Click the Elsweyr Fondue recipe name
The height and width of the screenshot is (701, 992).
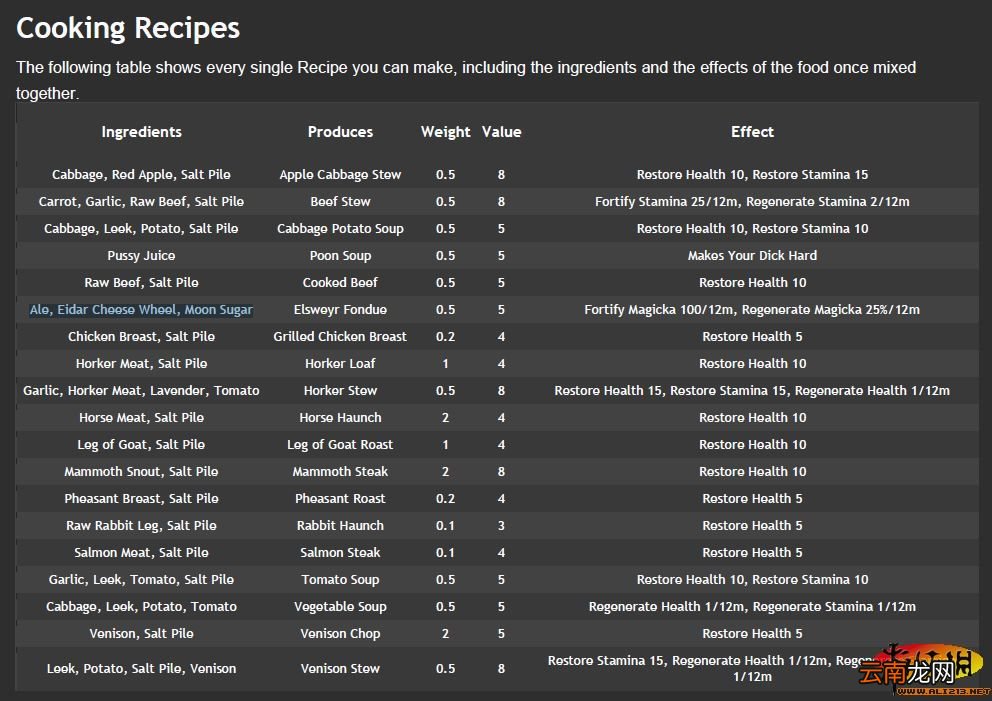(x=340, y=310)
